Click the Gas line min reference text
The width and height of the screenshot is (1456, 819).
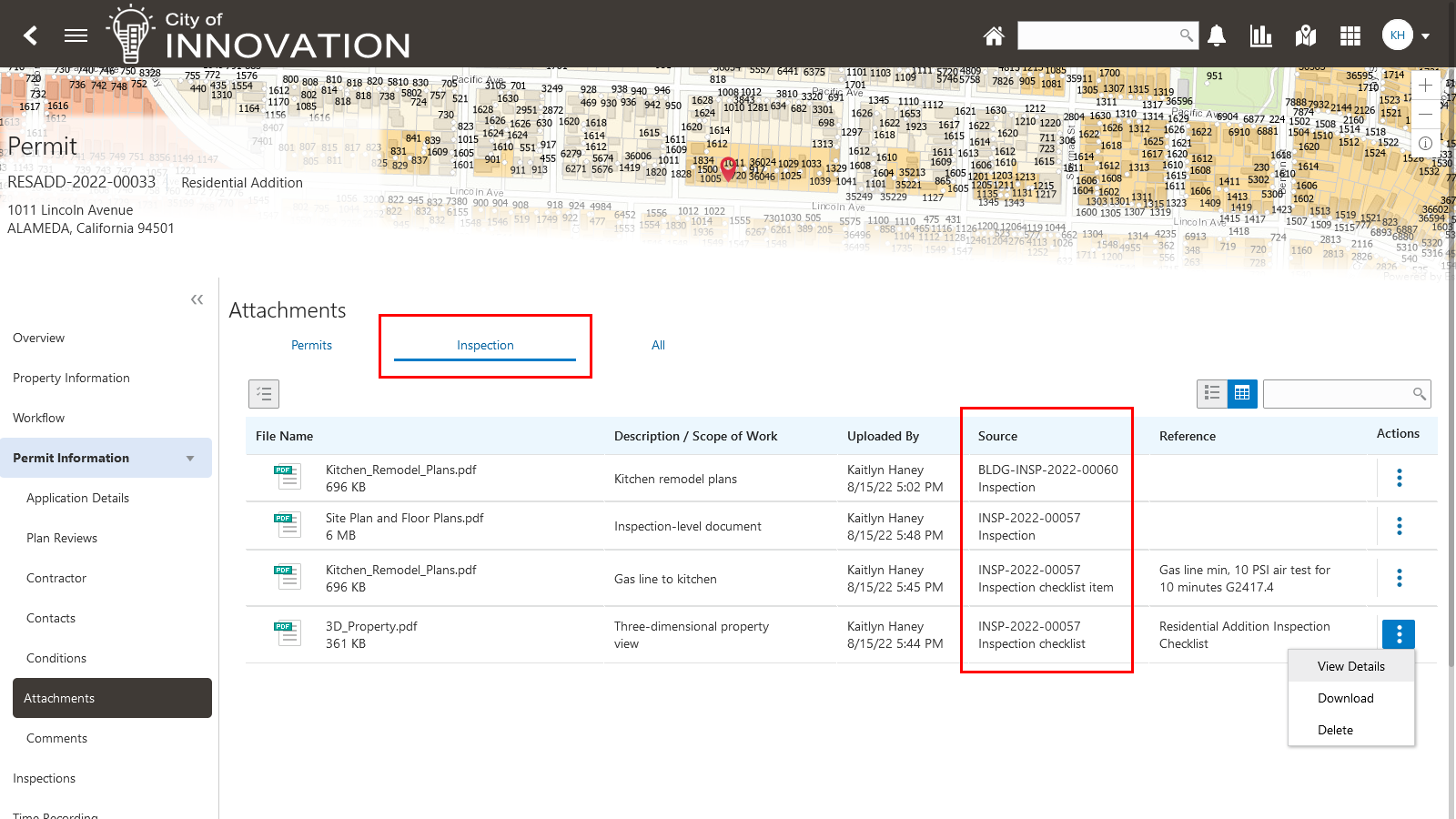[1245, 578]
